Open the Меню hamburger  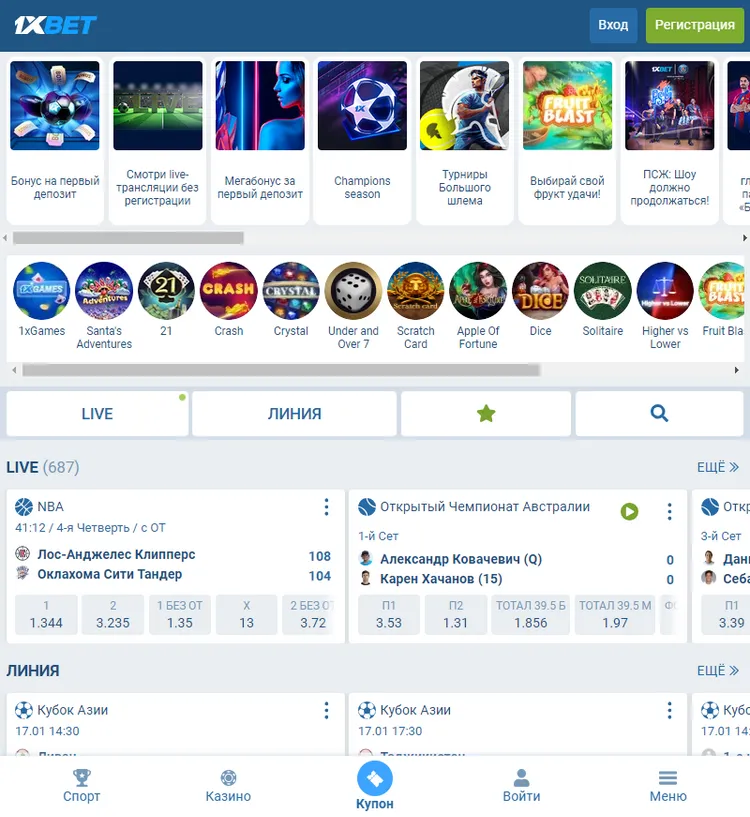(668, 786)
